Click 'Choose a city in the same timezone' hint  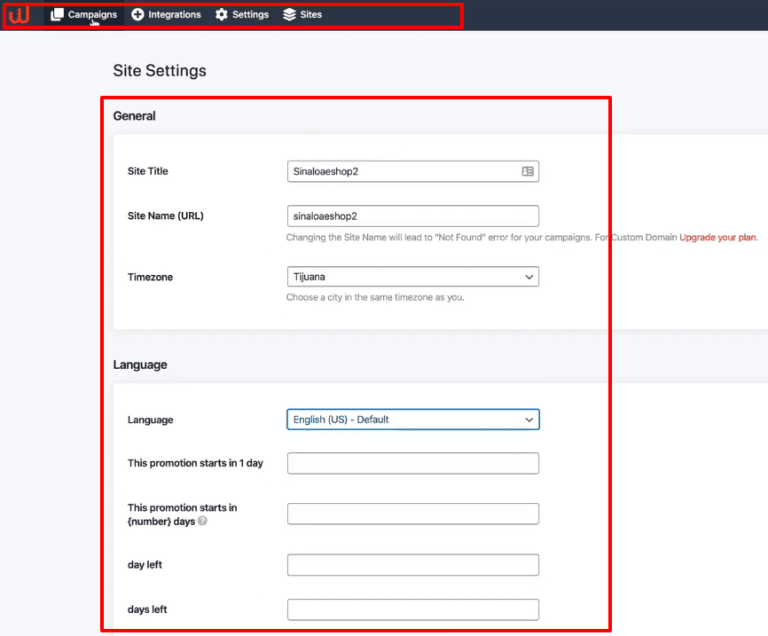(375, 297)
